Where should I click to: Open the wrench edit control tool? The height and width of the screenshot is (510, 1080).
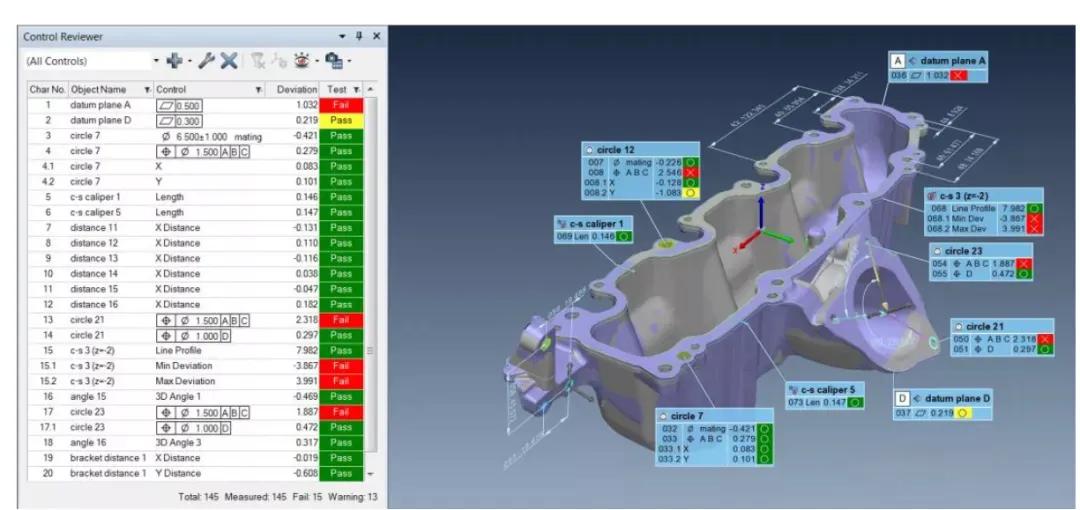coord(207,61)
